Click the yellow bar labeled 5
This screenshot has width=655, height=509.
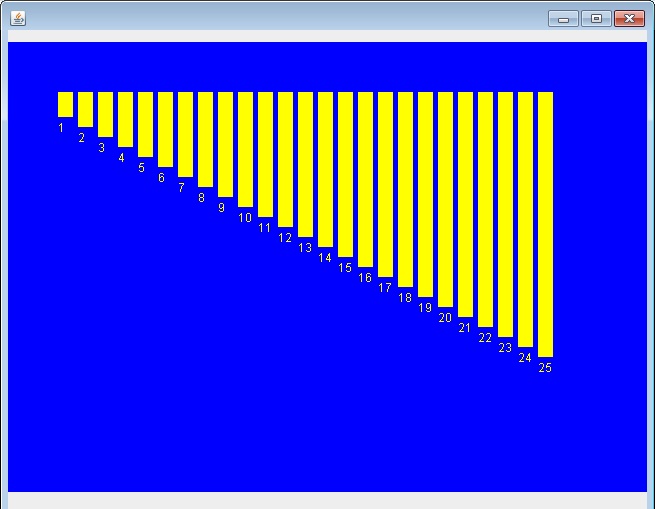click(x=145, y=124)
